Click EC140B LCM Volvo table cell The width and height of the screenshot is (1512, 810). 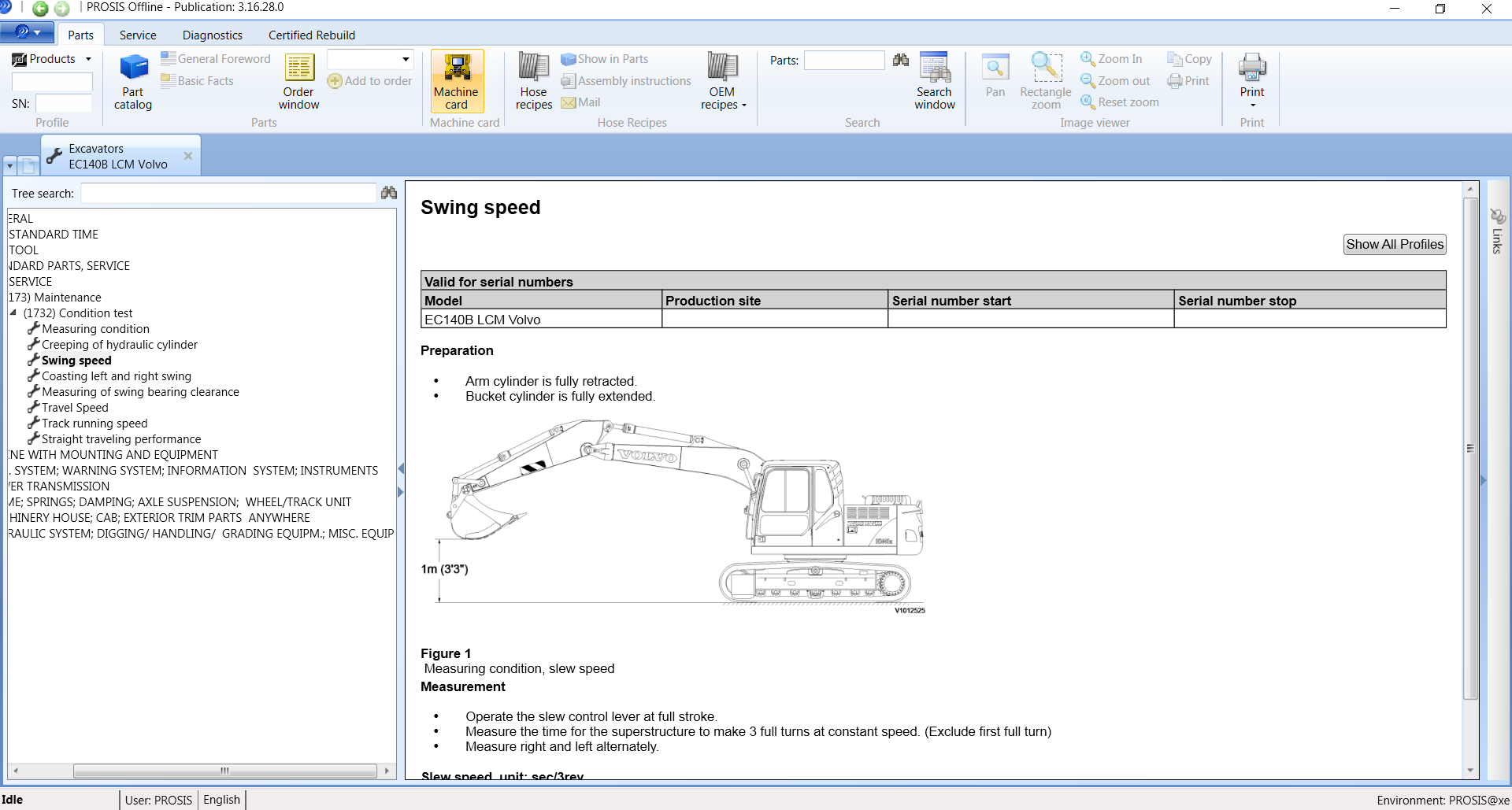[541, 320]
